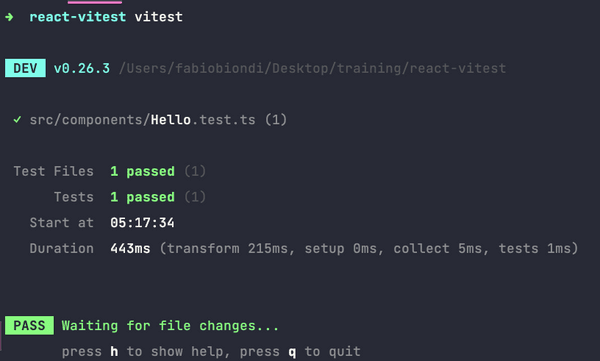600x361 pixels.
Task: Click the bold h help key
Action: (x=114, y=351)
